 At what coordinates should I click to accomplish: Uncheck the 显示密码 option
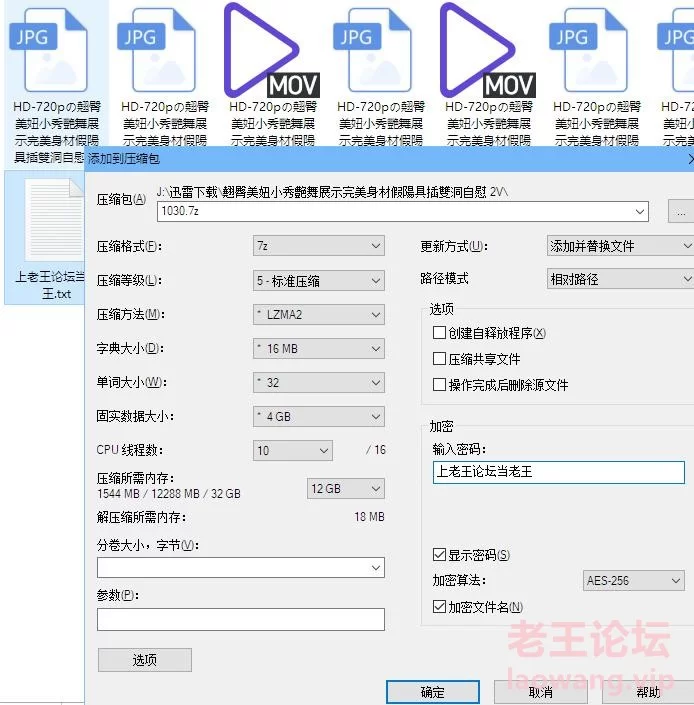tap(439, 555)
